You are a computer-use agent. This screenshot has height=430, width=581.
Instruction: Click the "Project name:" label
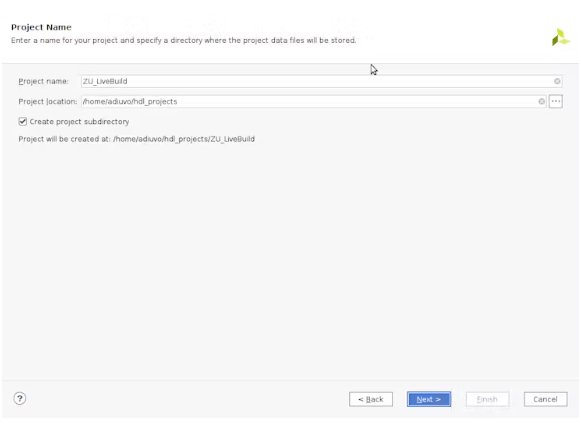tap(43, 81)
